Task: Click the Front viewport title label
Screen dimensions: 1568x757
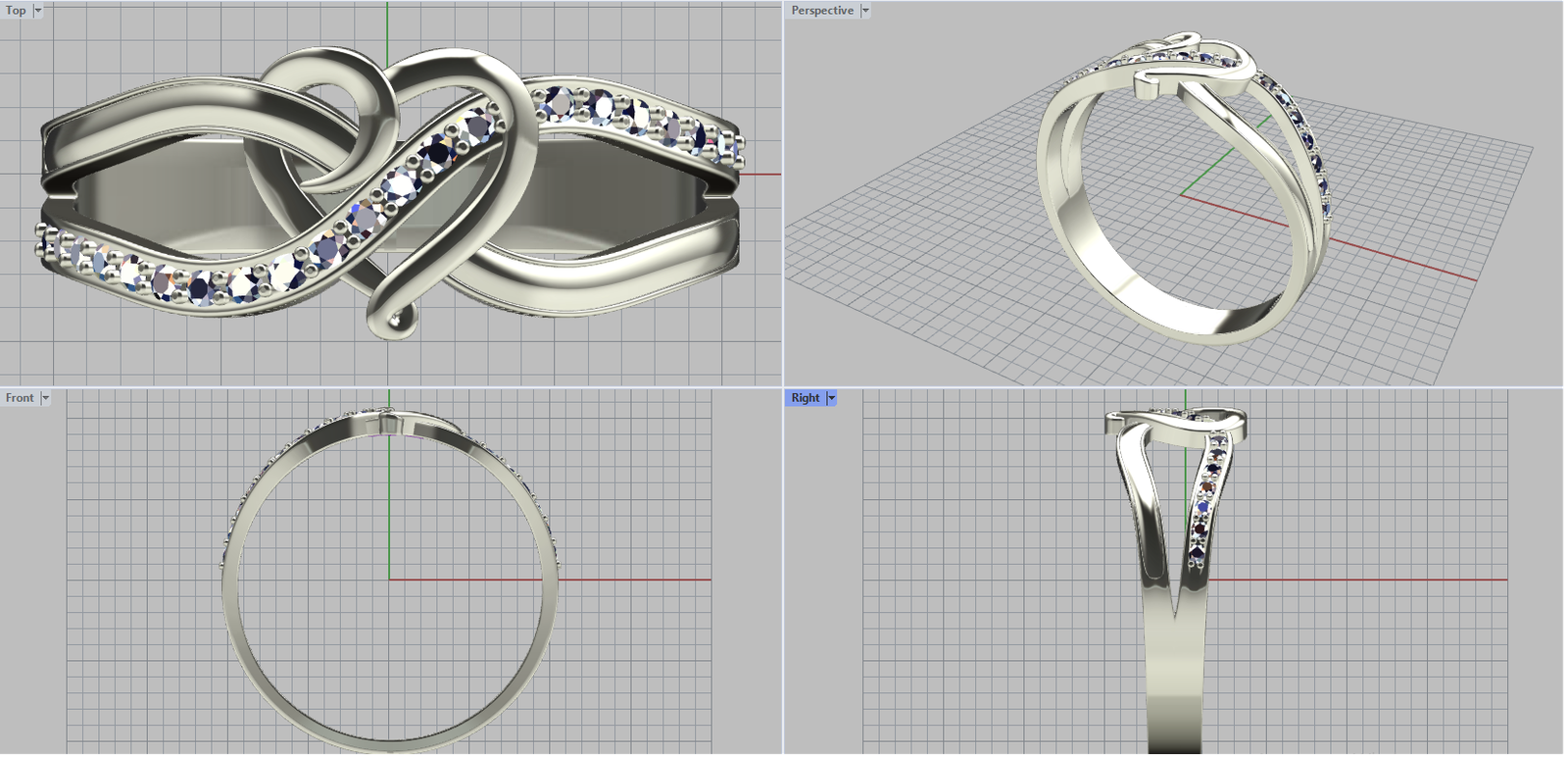Action: click(20, 398)
